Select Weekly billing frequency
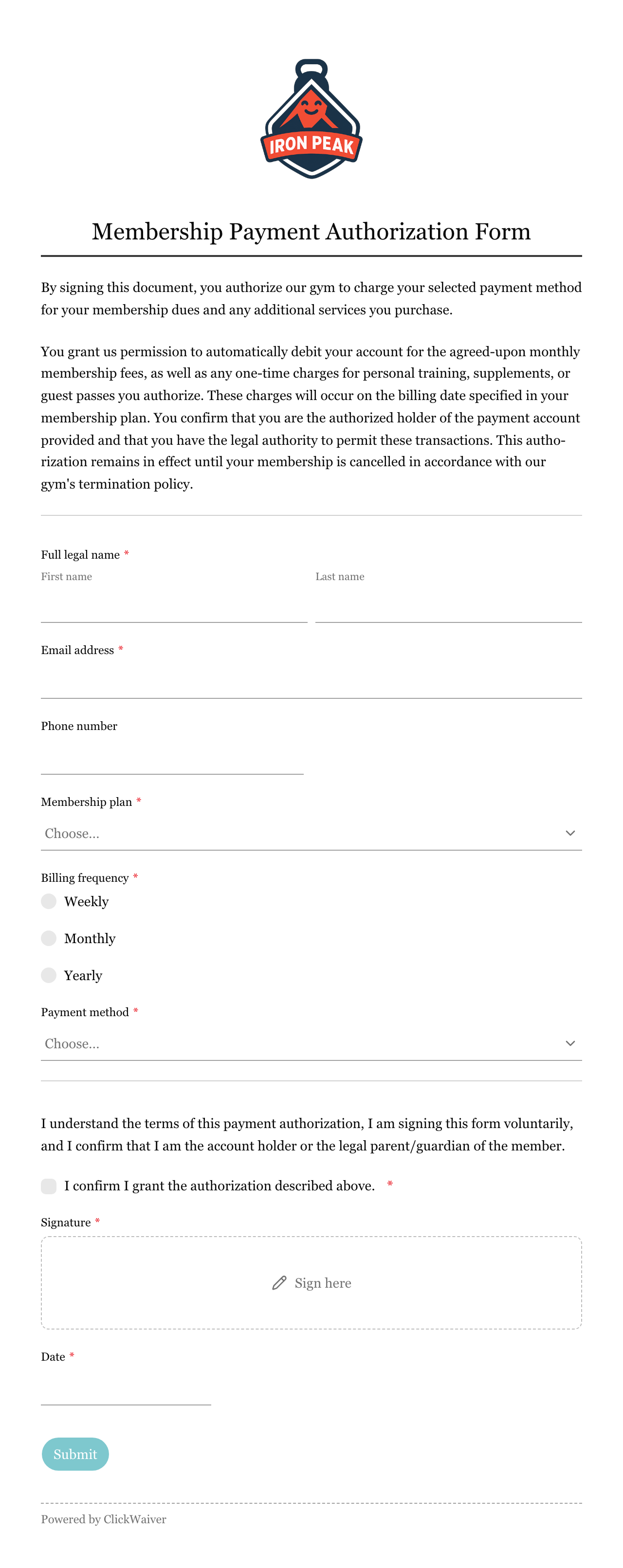The width and height of the screenshot is (623, 1568). (49, 901)
